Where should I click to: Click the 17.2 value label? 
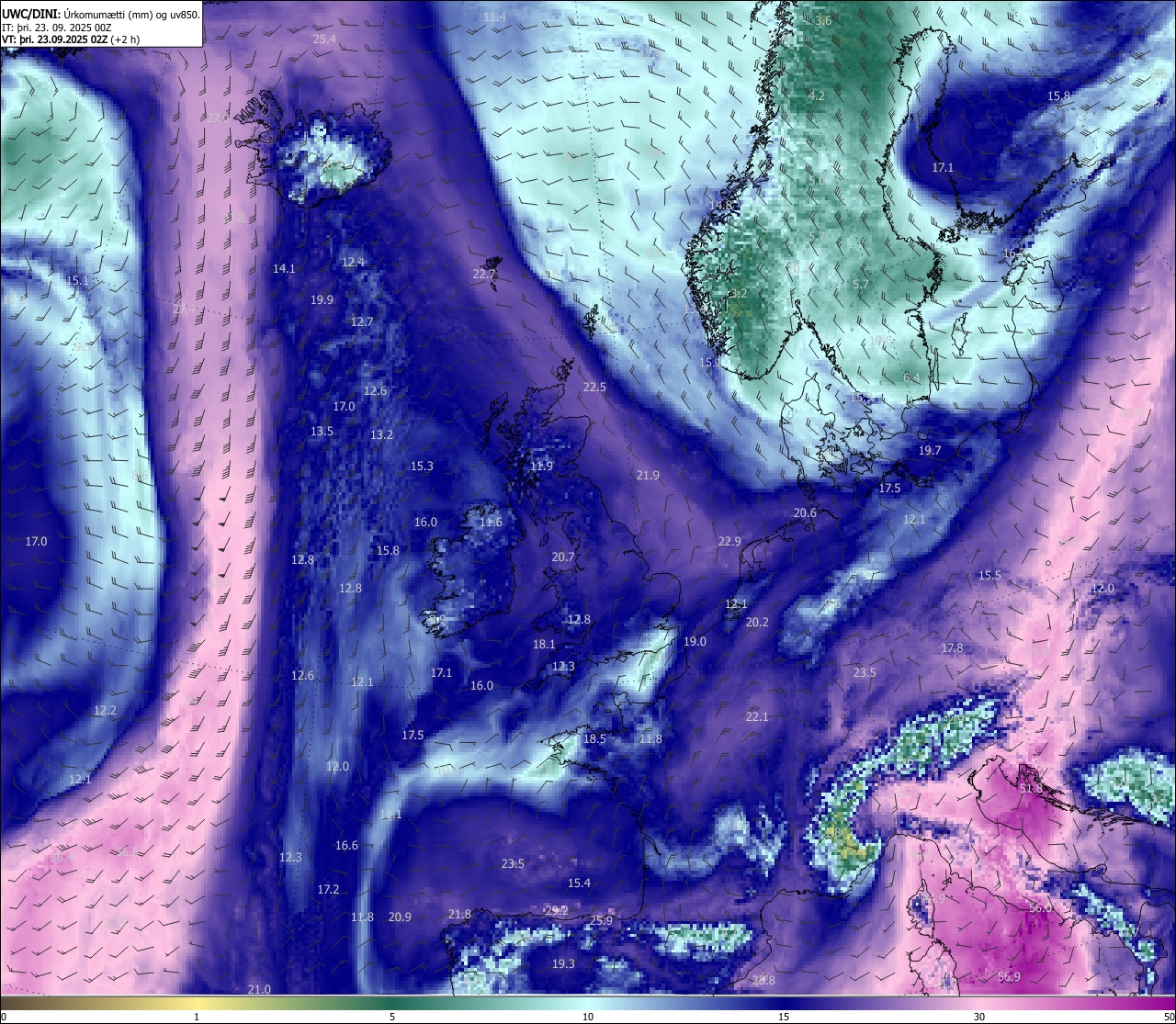[x=328, y=889]
